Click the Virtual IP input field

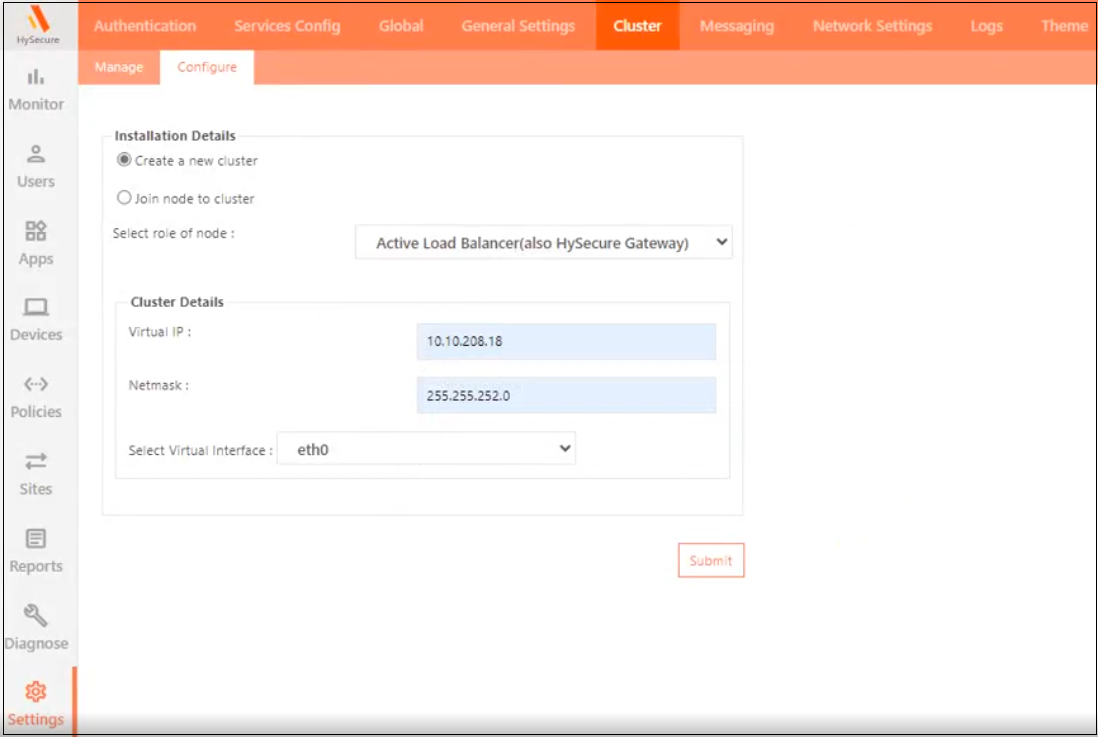click(566, 341)
